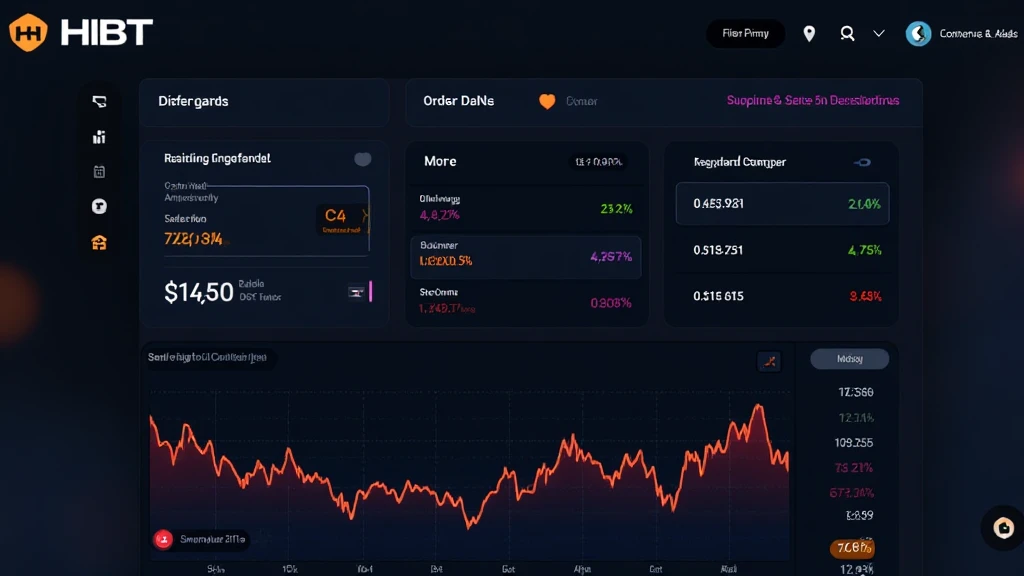
Task: Click the location pin icon in header
Action: click(809, 34)
